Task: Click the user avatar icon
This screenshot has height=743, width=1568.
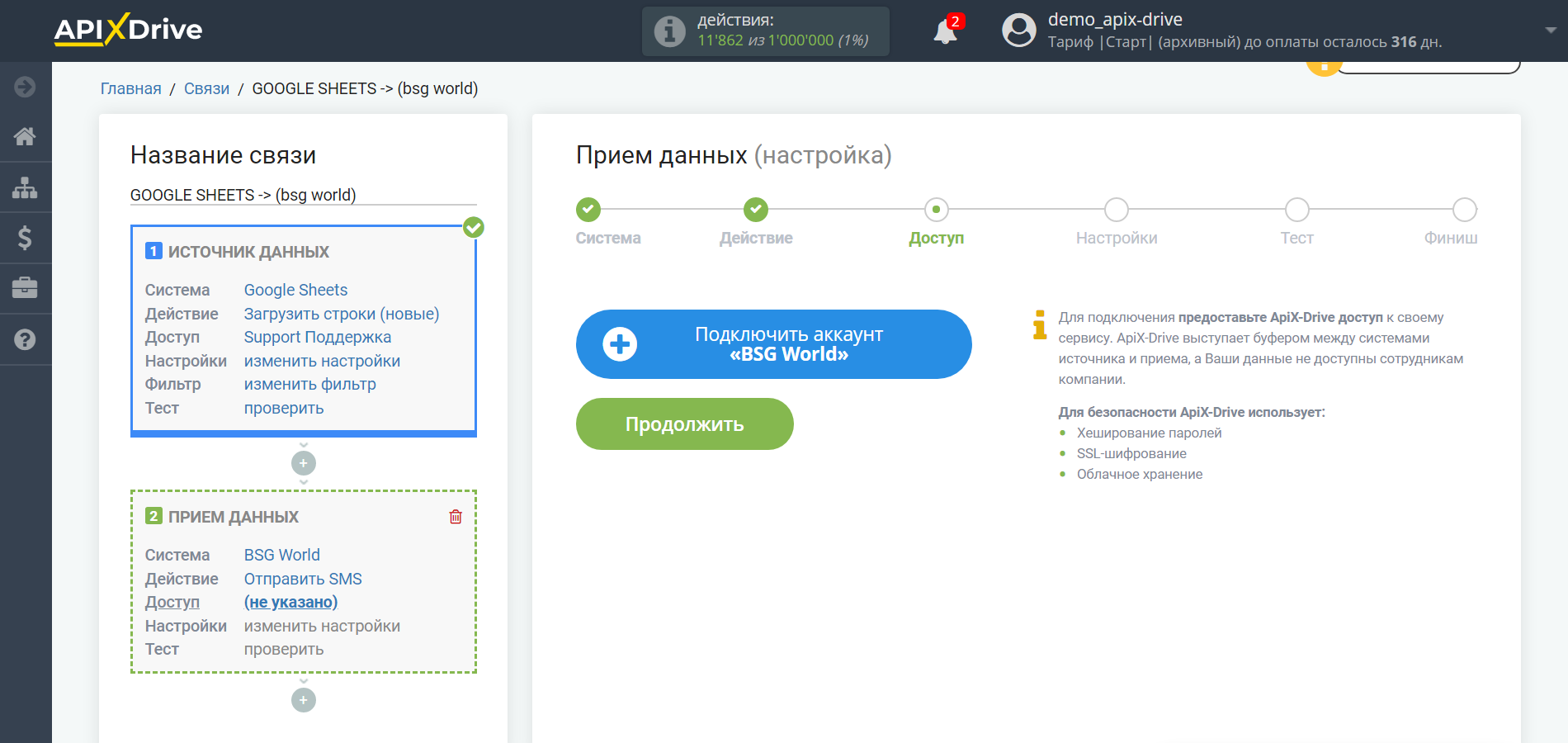Action: tap(1018, 31)
